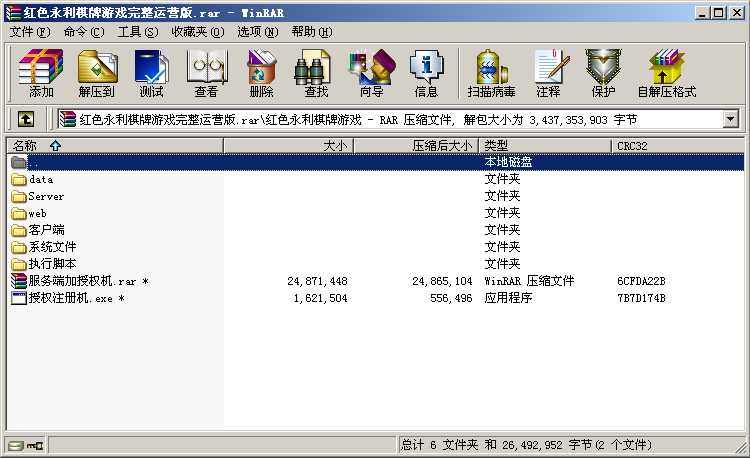Open the 命令(C) menu
Screen dimensions: 750x458
point(84,32)
